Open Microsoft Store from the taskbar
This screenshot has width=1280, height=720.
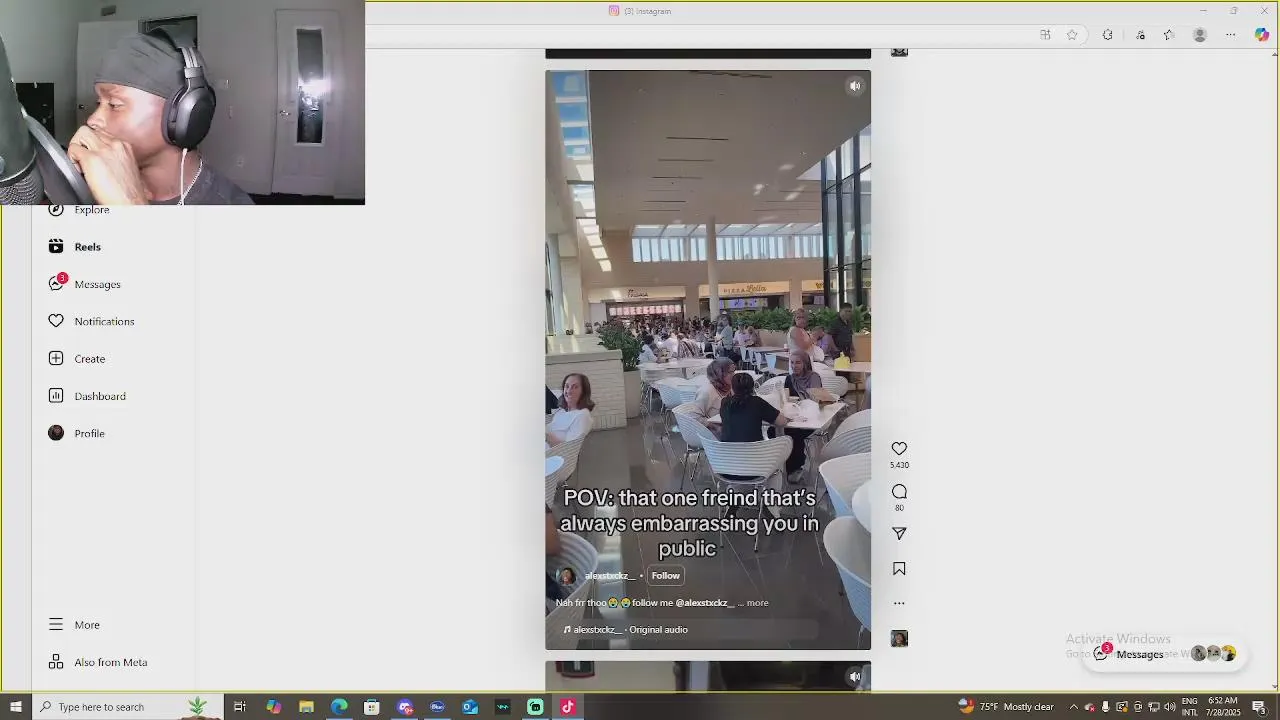tap(372, 707)
